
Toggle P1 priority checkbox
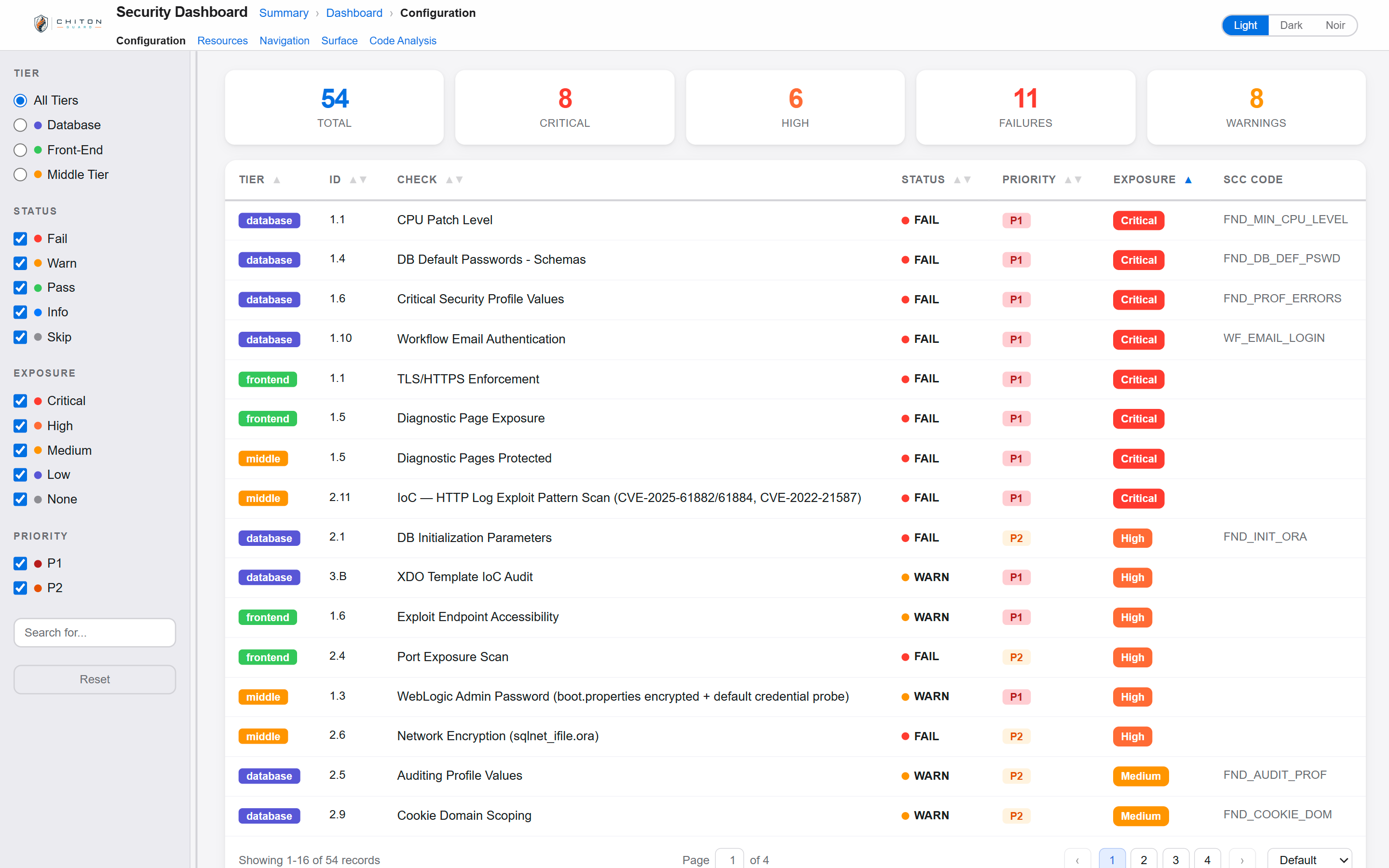(x=20, y=564)
